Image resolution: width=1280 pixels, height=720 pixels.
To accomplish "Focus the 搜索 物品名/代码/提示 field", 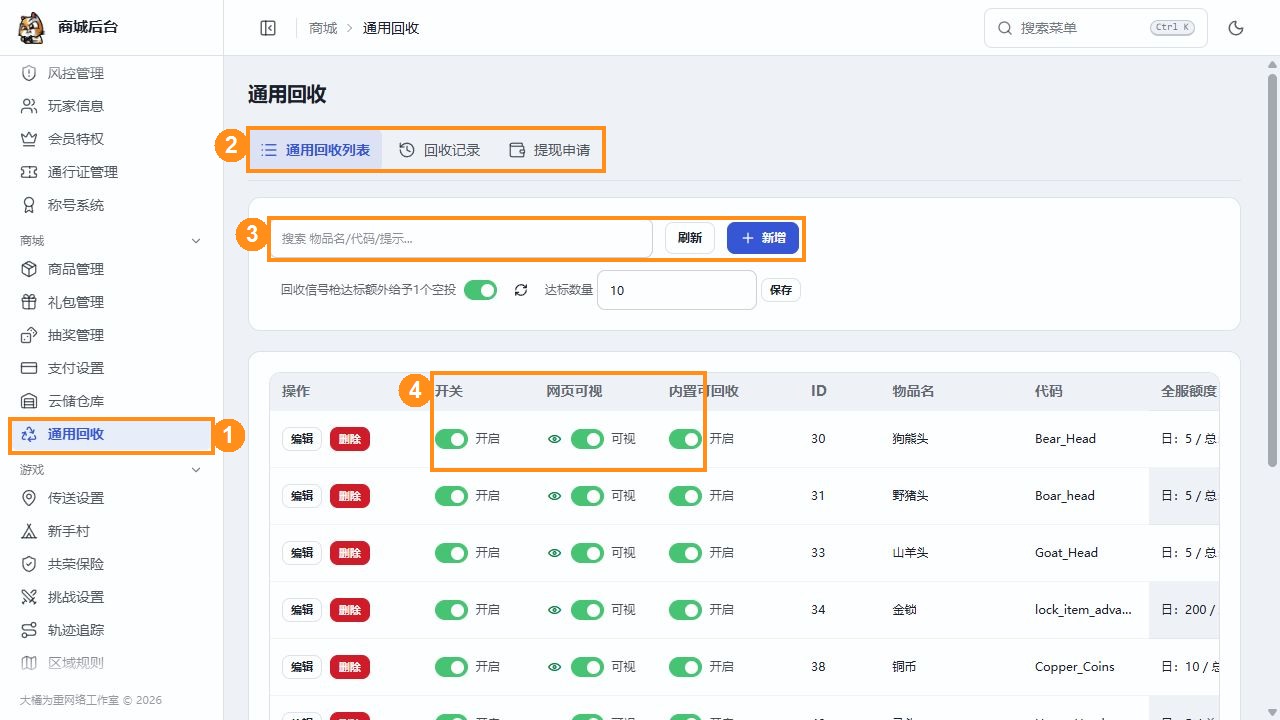I will tap(461, 238).
